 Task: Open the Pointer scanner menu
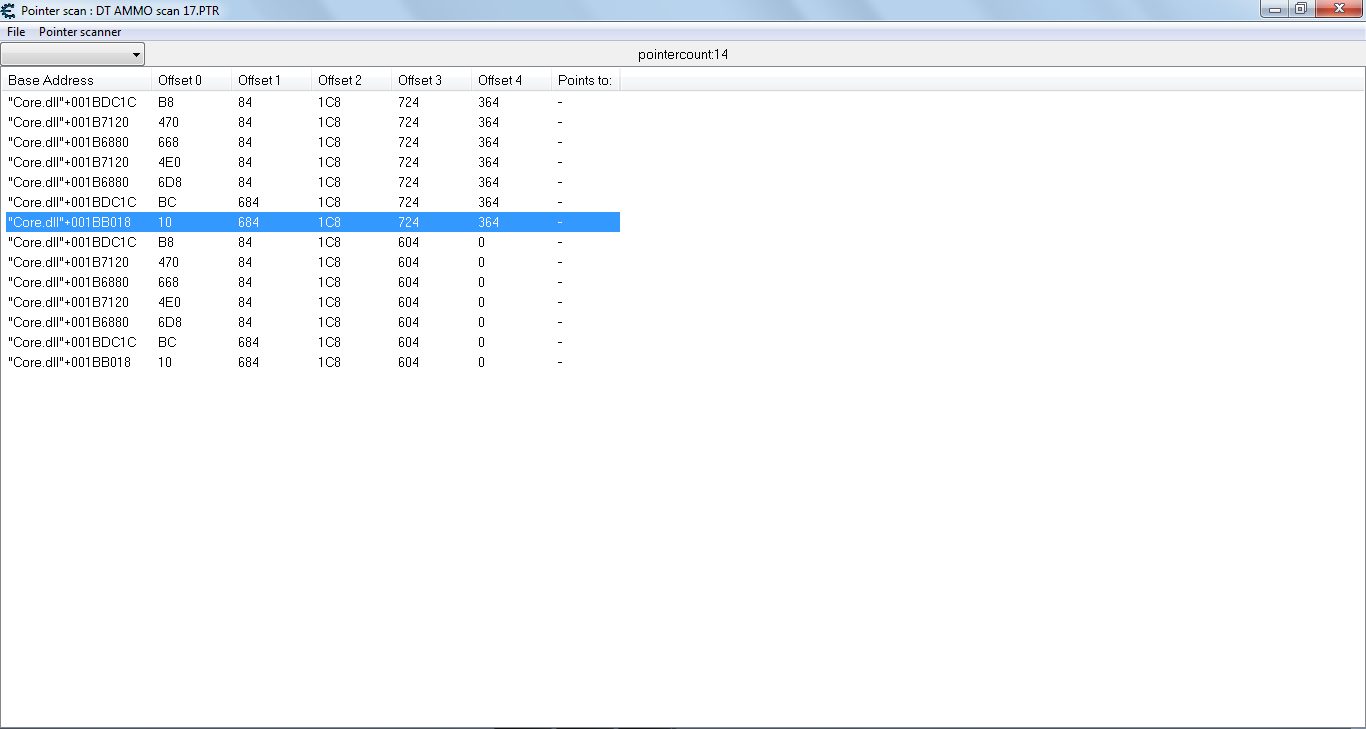[80, 32]
